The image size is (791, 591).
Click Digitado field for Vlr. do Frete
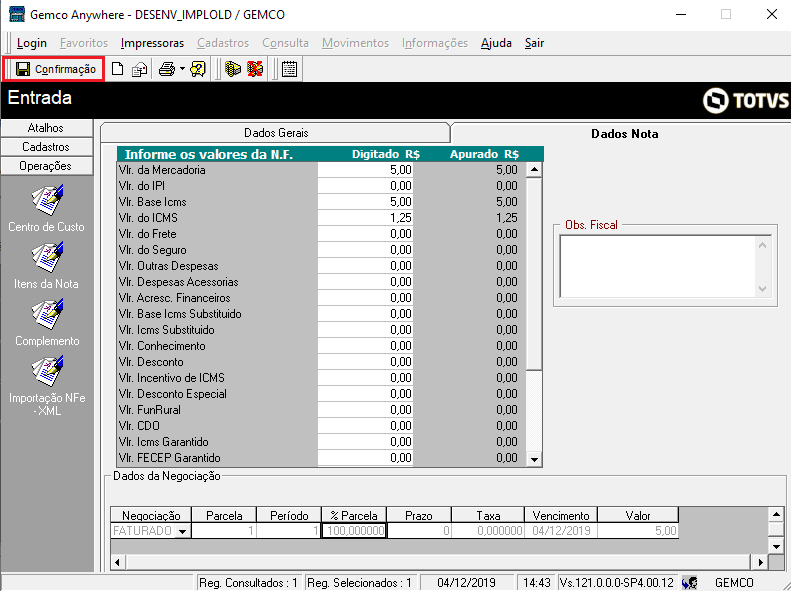pos(365,234)
